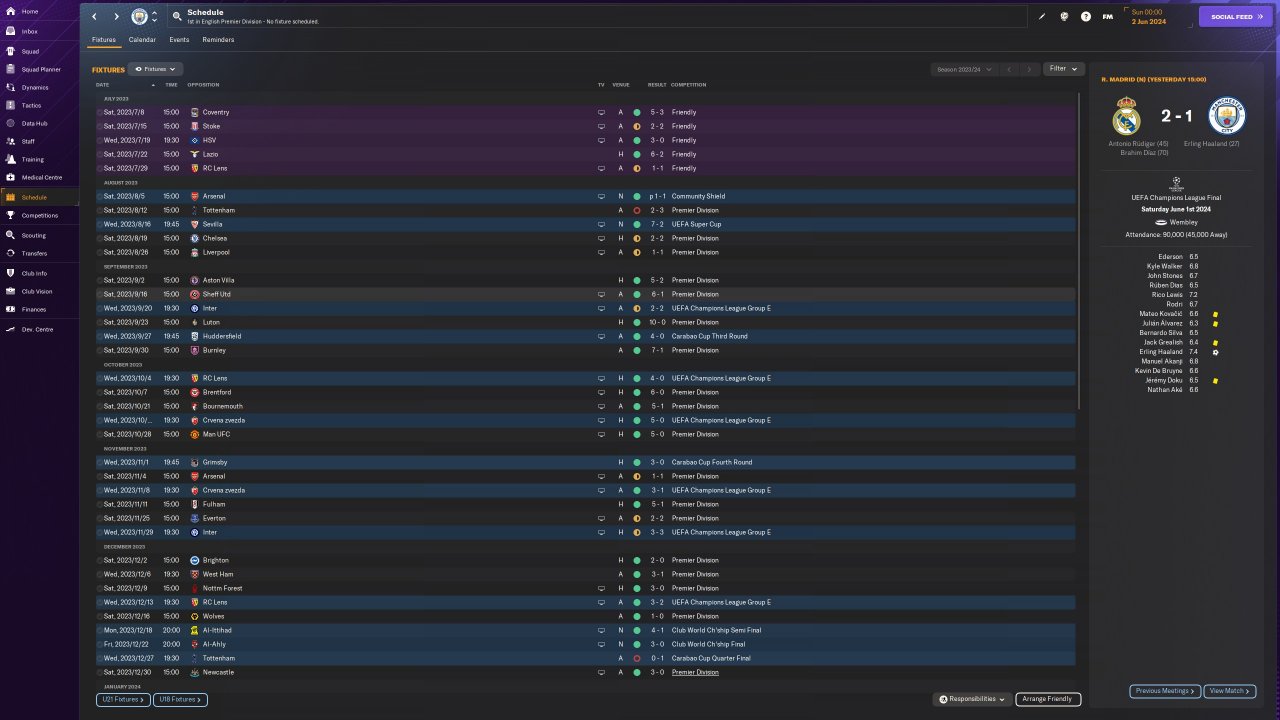Image resolution: width=1280 pixels, height=720 pixels.
Task: Open the help question mark icon
Action: [x=1086, y=17]
